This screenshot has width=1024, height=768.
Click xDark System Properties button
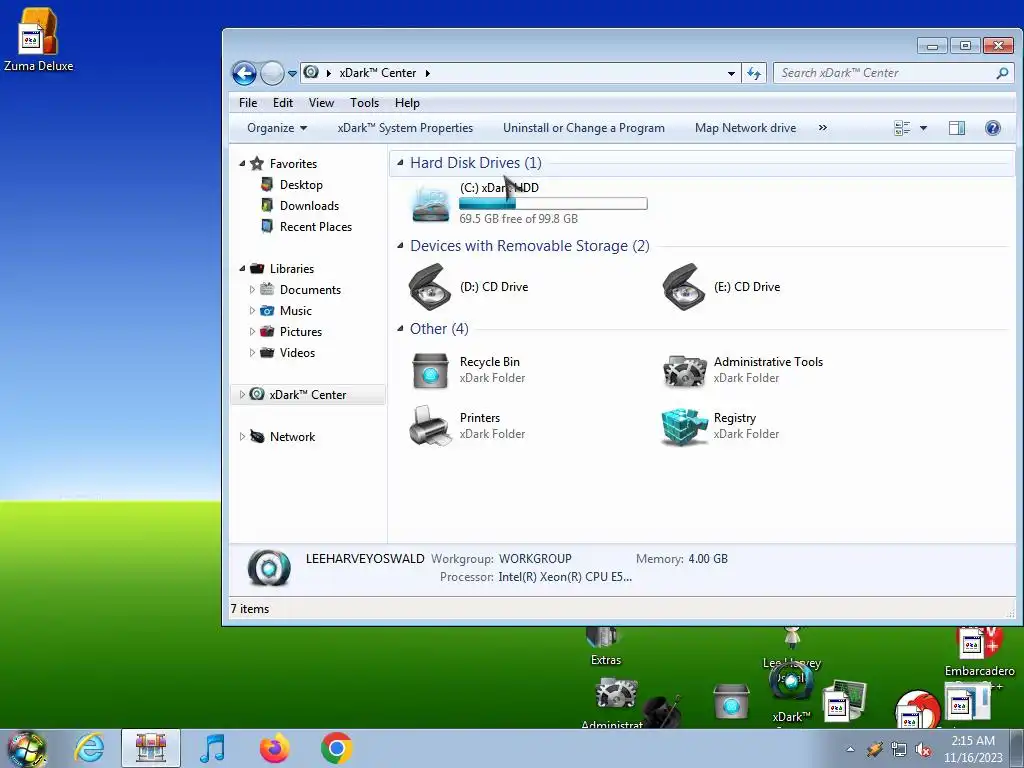pyautogui.click(x=405, y=128)
